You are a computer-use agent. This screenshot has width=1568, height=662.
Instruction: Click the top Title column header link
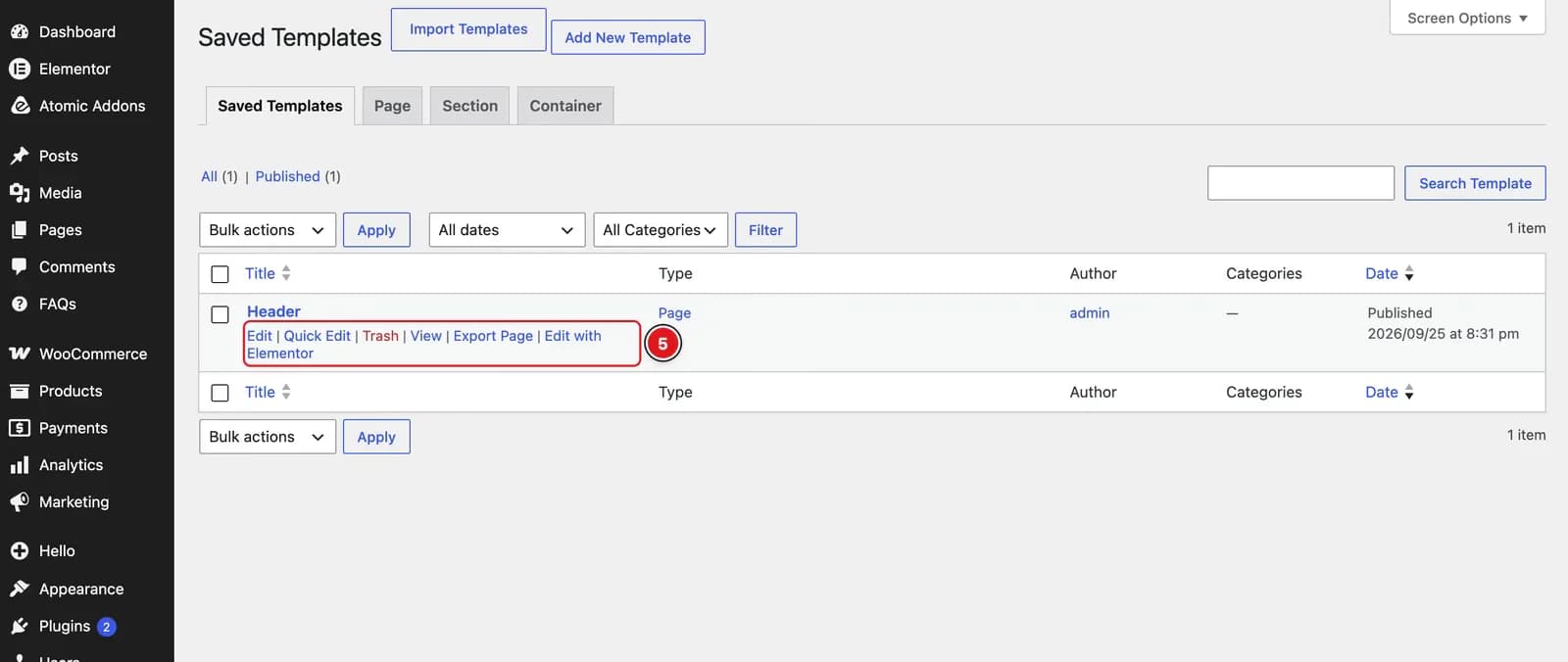click(260, 273)
